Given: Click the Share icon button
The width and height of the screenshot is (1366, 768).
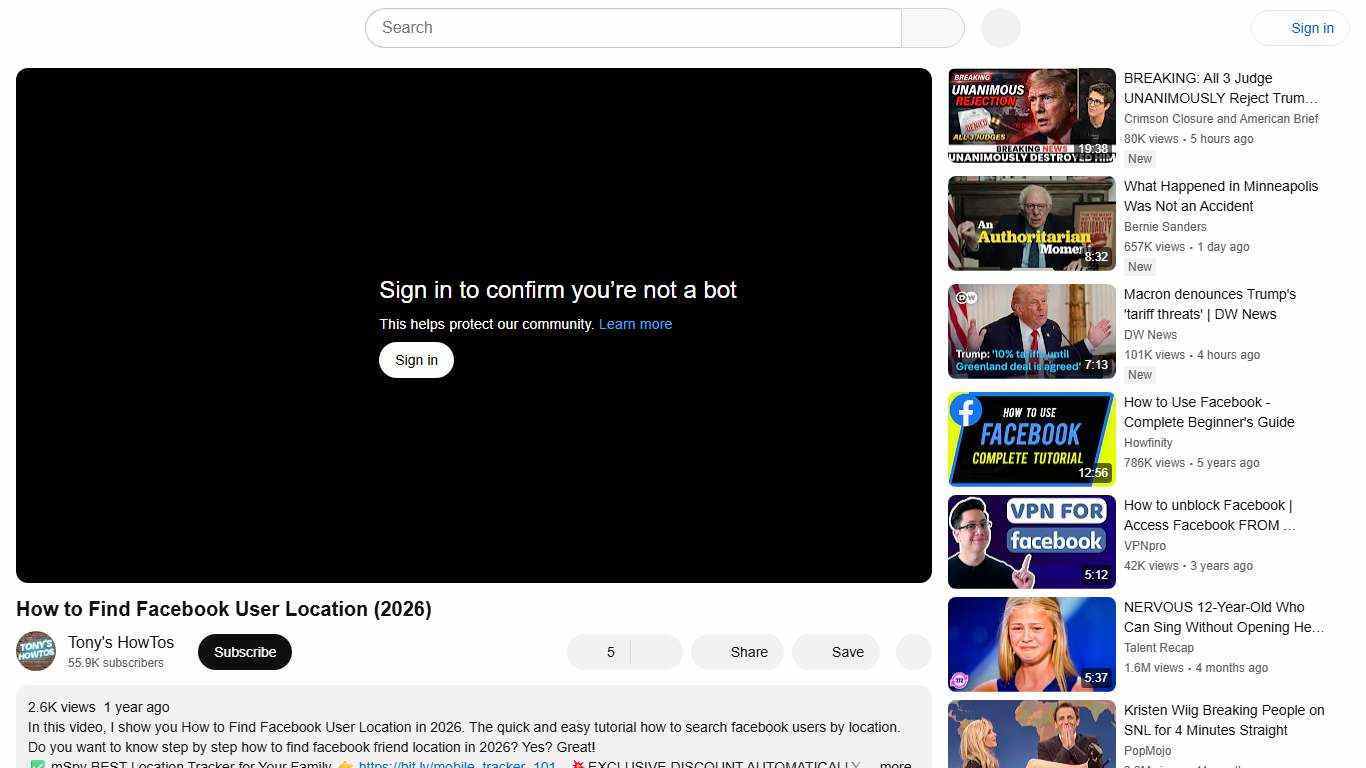Looking at the screenshot, I should [737, 651].
